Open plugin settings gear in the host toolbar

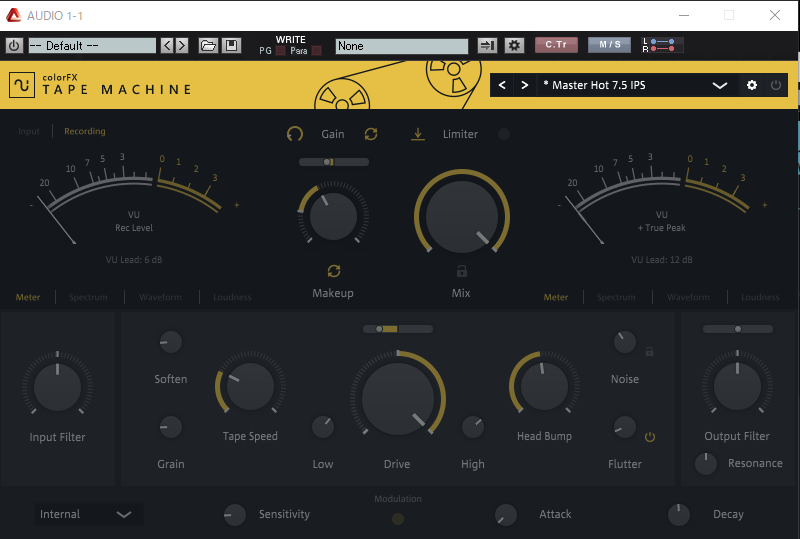[x=514, y=46]
